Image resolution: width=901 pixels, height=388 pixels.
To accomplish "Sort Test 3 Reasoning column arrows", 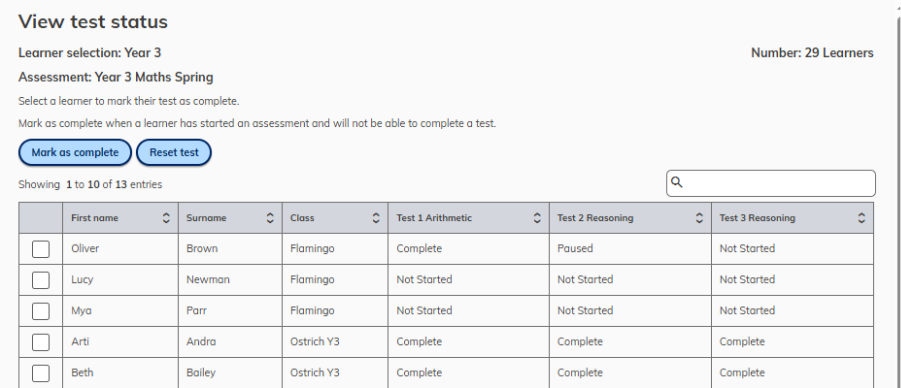I will pos(861,218).
